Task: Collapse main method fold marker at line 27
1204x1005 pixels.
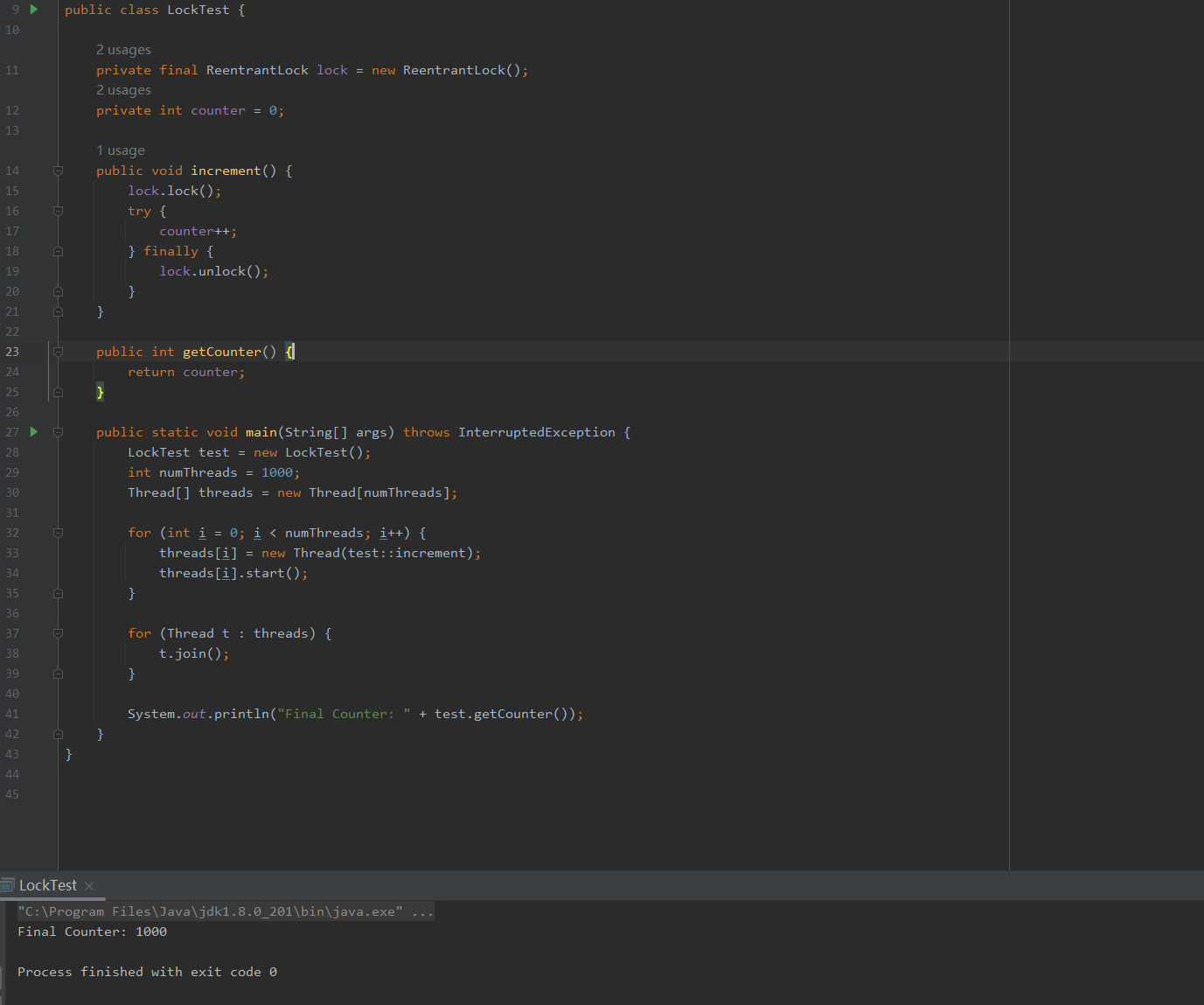Action: point(58,432)
